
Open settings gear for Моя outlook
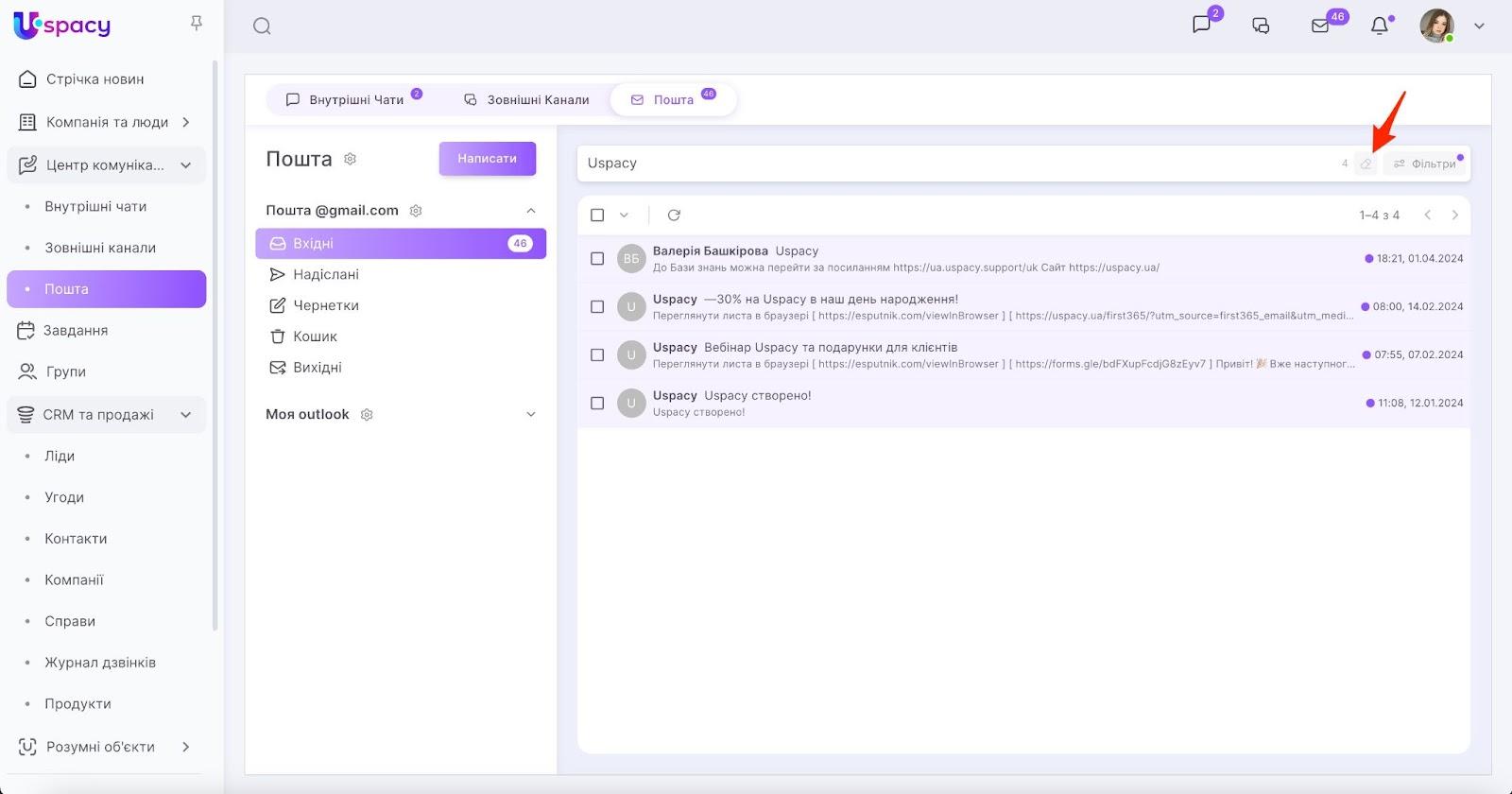[367, 415]
